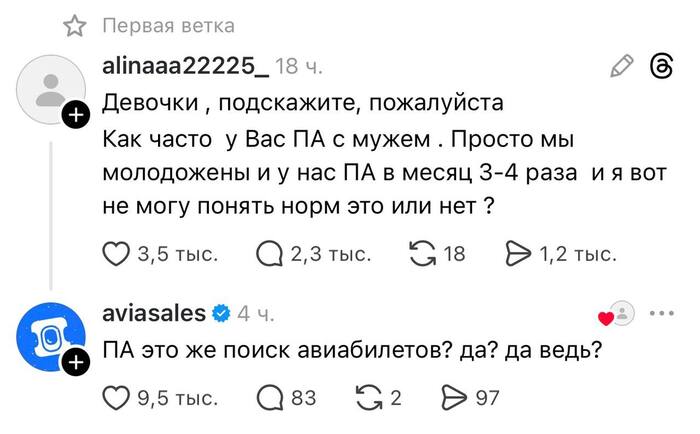This screenshot has height=434, width=700.
Task: Open three-dot menu on aviasales reply
Action: click(662, 313)
